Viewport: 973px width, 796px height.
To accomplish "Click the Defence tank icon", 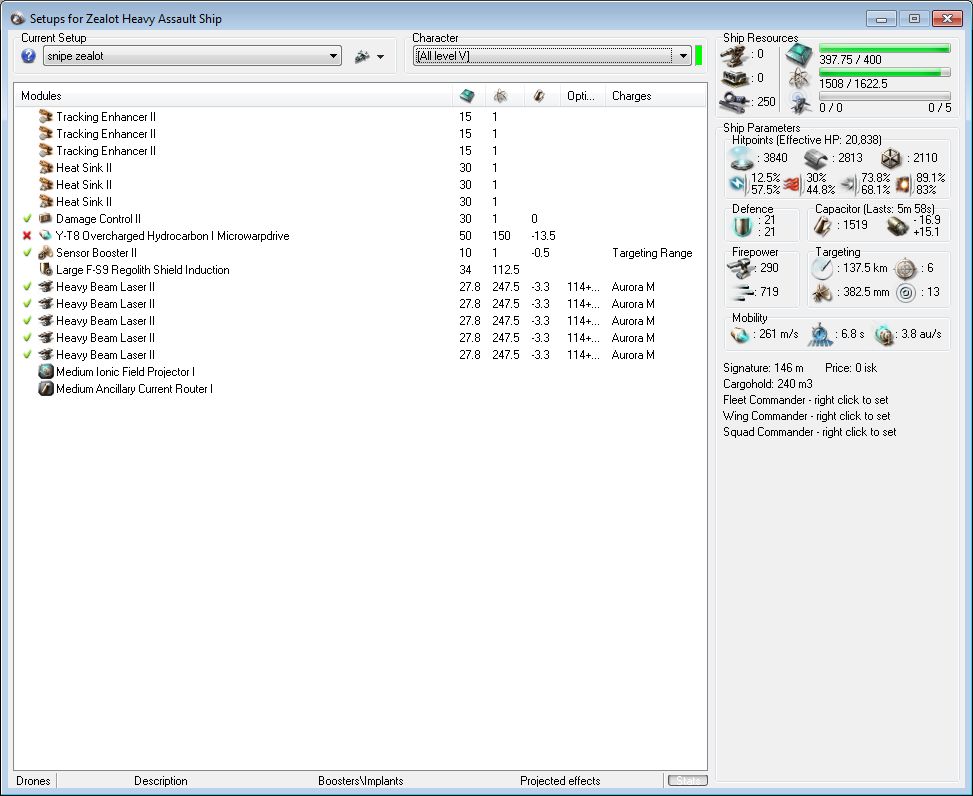I will (742, 226).
